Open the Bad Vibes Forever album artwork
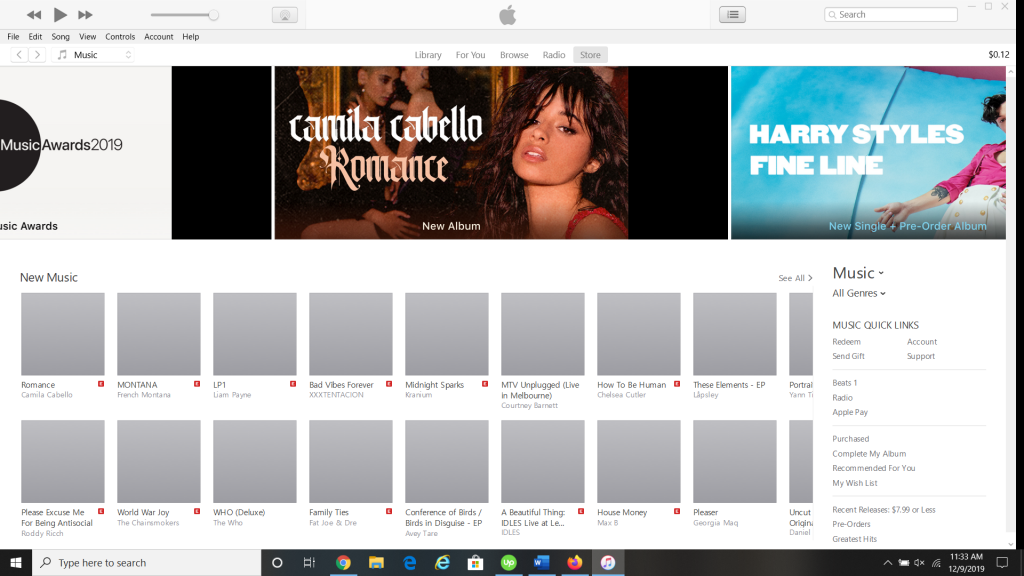This screenshot has width=1024, height=576. point(351,334)
